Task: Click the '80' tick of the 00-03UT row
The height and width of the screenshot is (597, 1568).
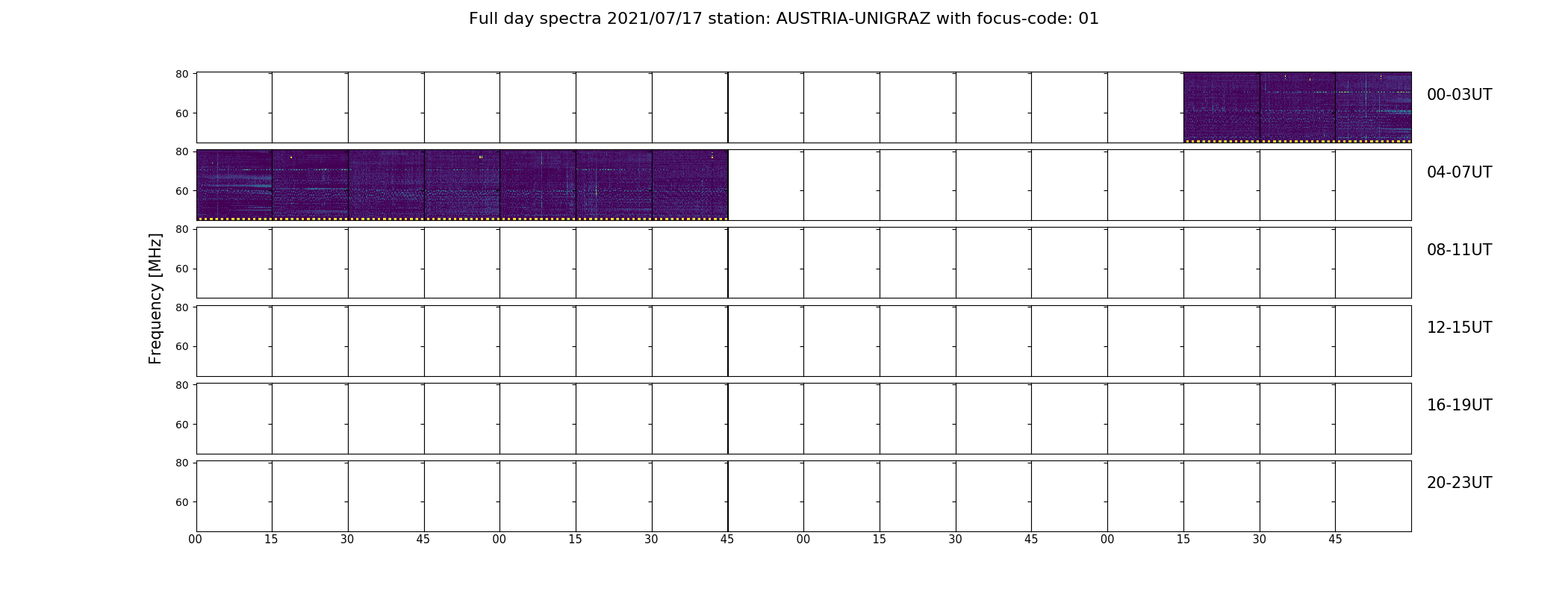Action: click(181, 74)
